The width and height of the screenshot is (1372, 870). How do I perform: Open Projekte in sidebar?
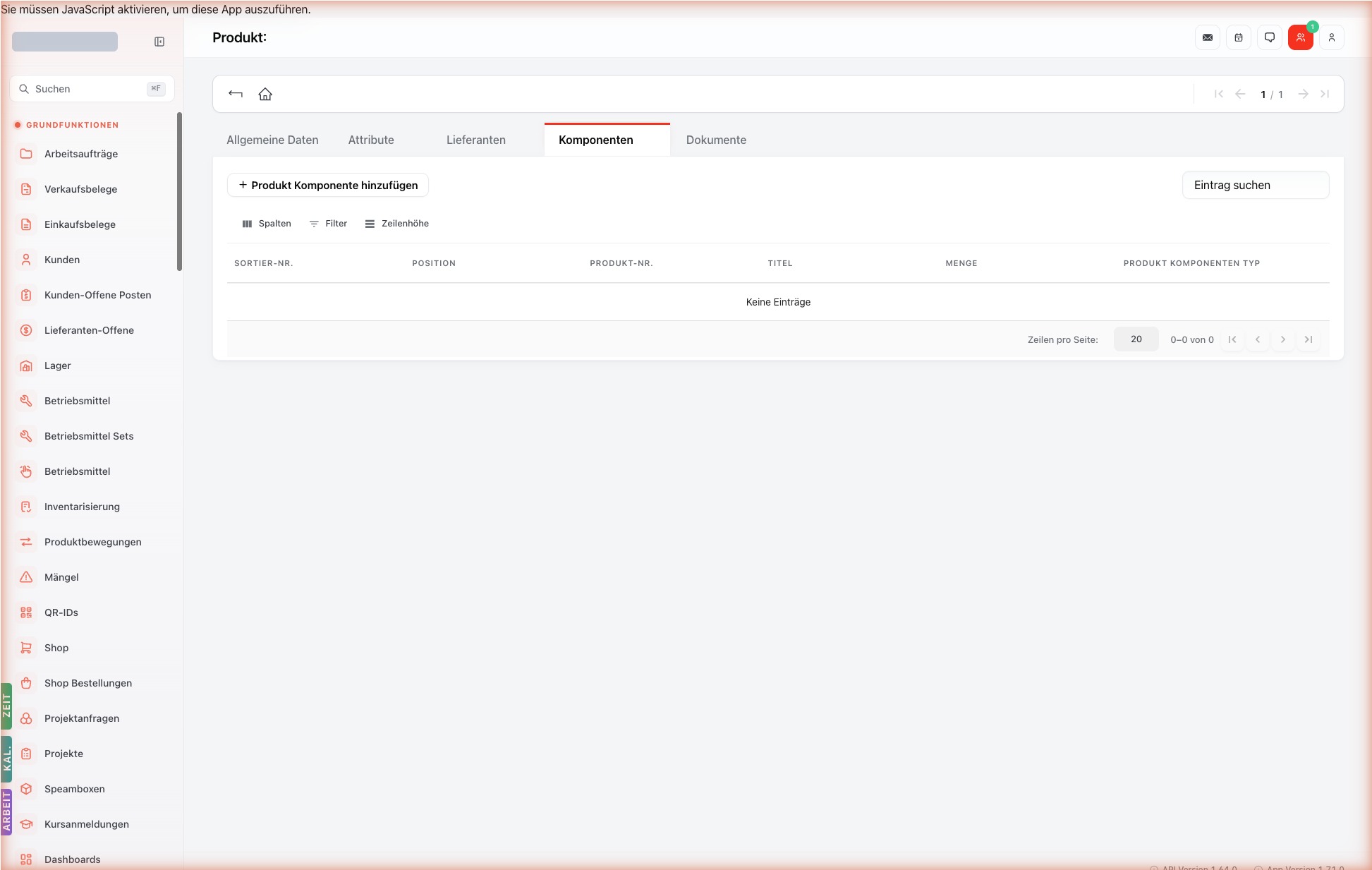point(63,754)
